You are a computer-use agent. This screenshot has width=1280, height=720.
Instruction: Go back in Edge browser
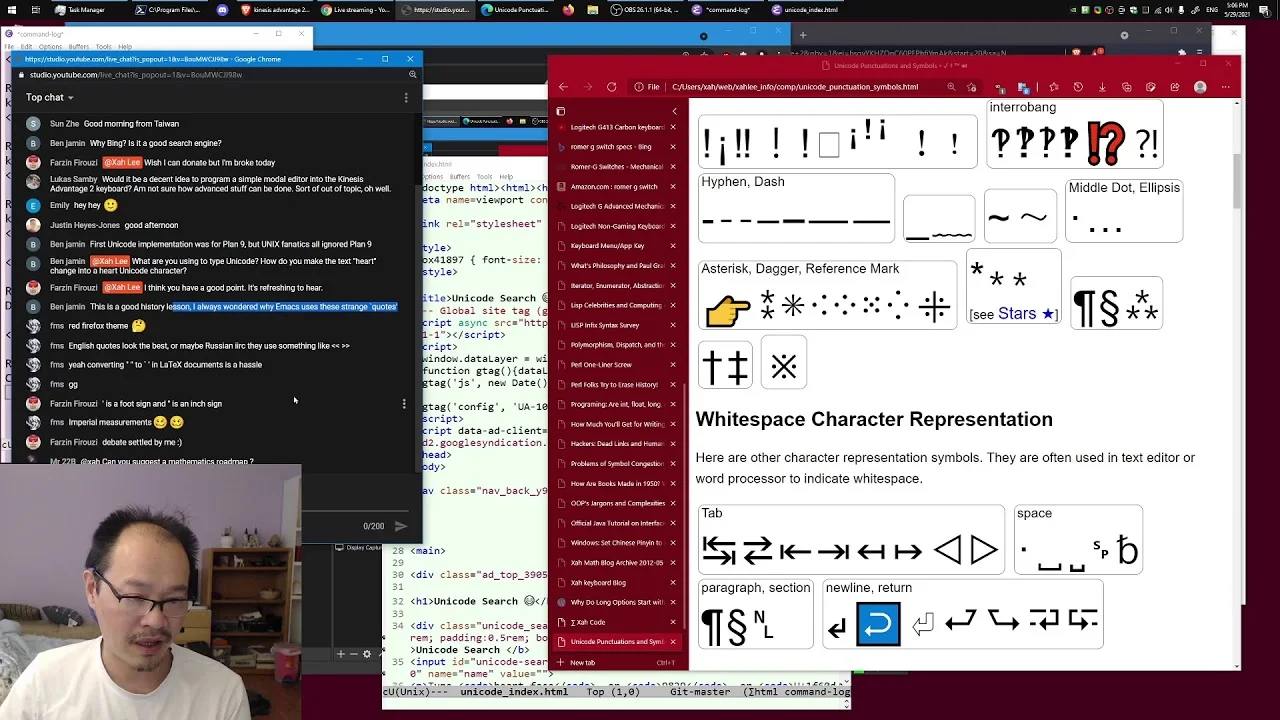(x=563, y=87)
